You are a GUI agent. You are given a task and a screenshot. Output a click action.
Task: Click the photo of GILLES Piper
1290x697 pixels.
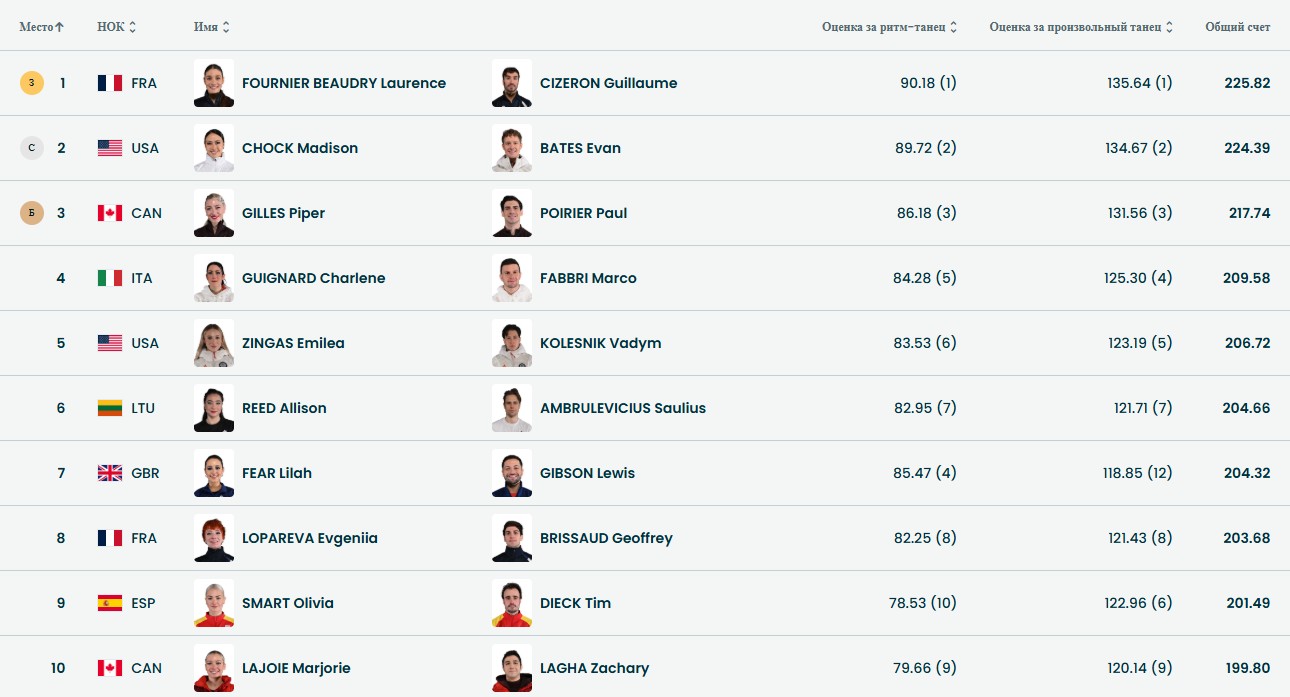[x=214, y=213]
